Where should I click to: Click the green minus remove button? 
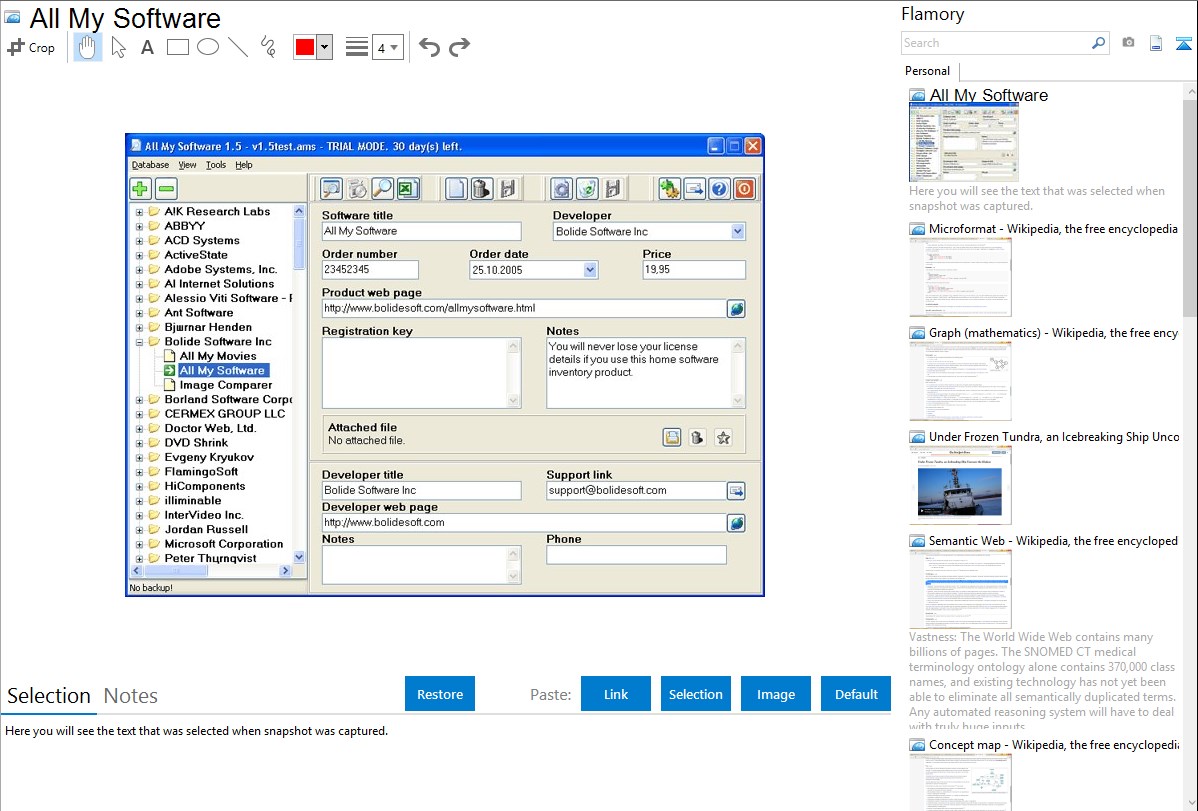point(166,189)
